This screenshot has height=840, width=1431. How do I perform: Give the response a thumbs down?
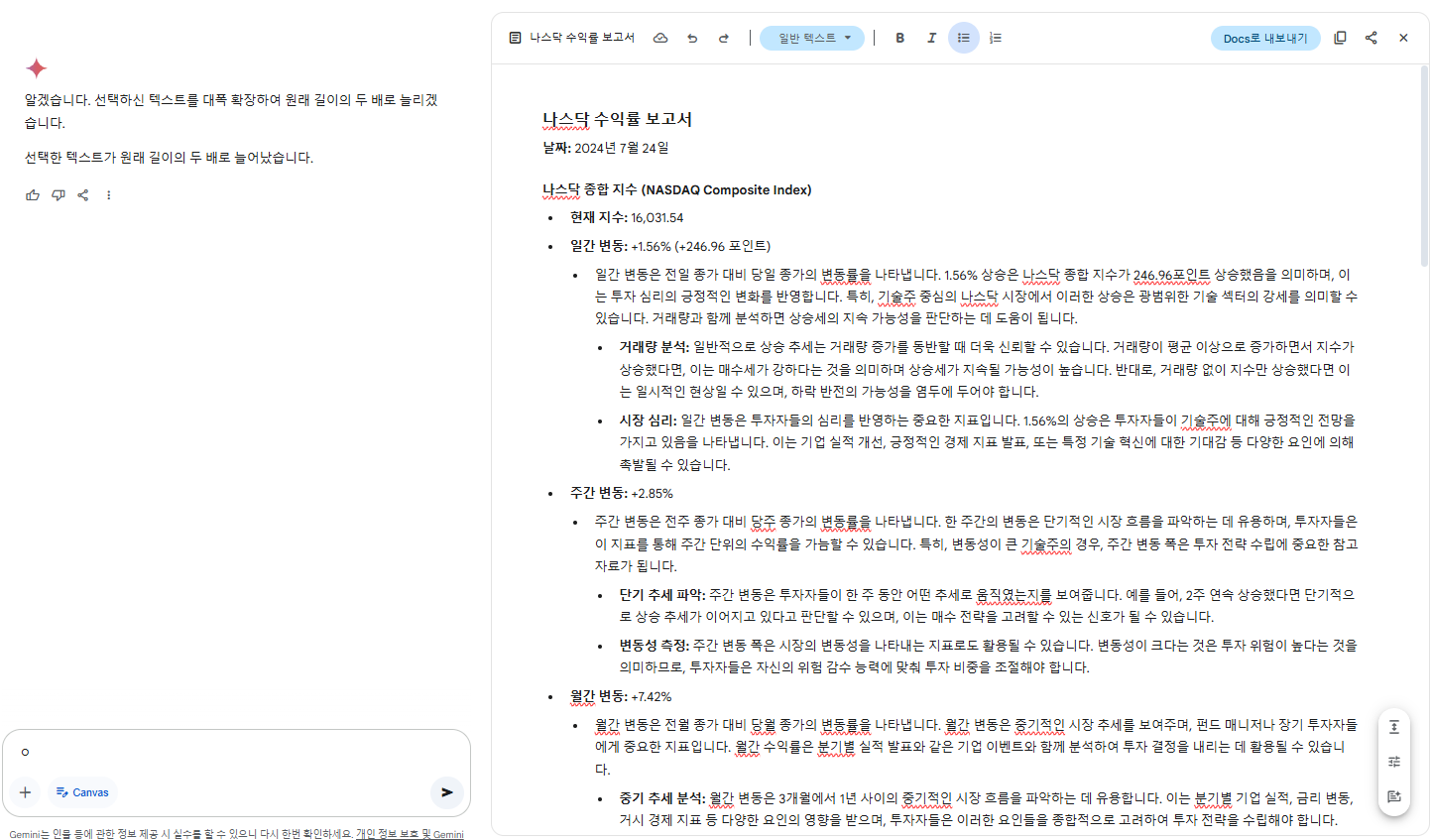pyautogui.click(x=59, y=195)
